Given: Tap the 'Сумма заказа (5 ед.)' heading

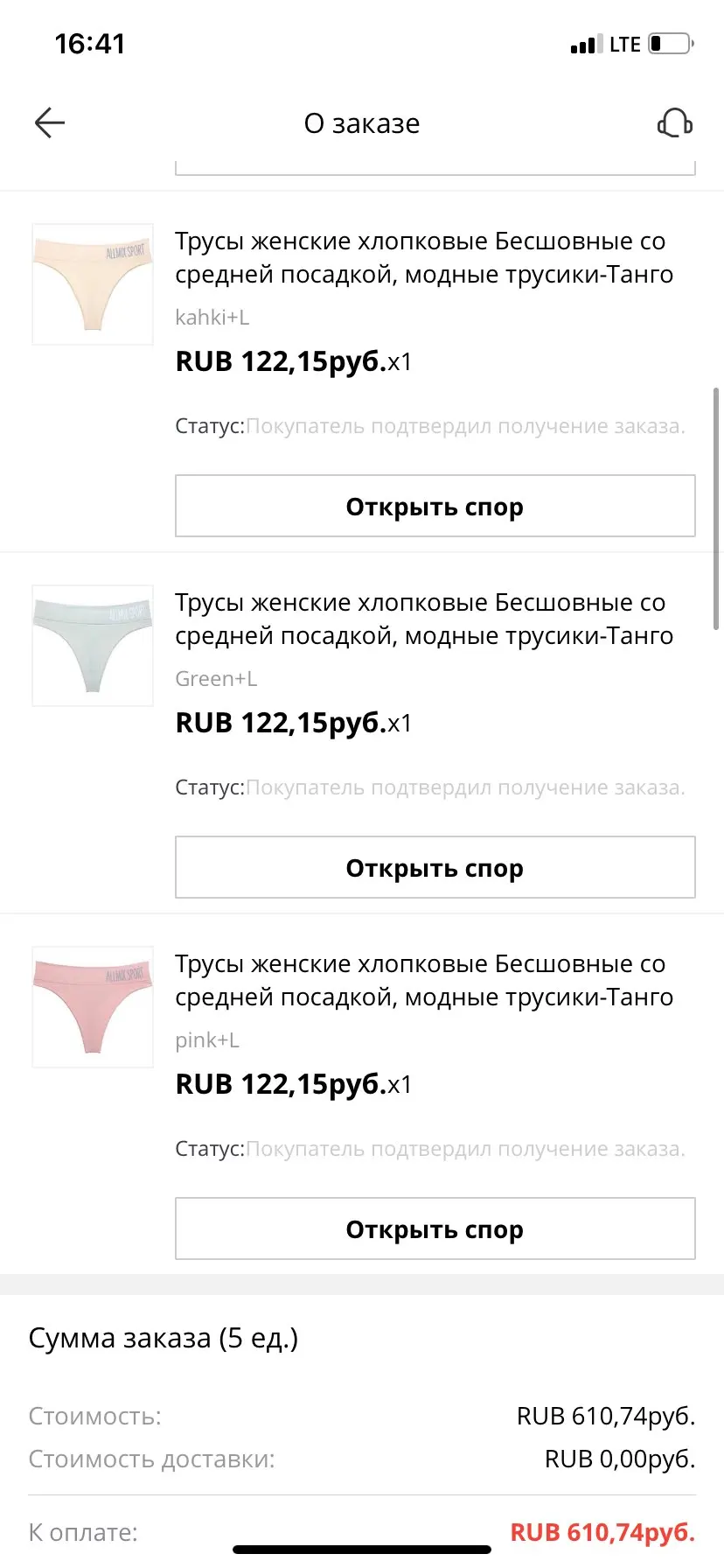Looking at the screenshot, I should click(164, 1338).
